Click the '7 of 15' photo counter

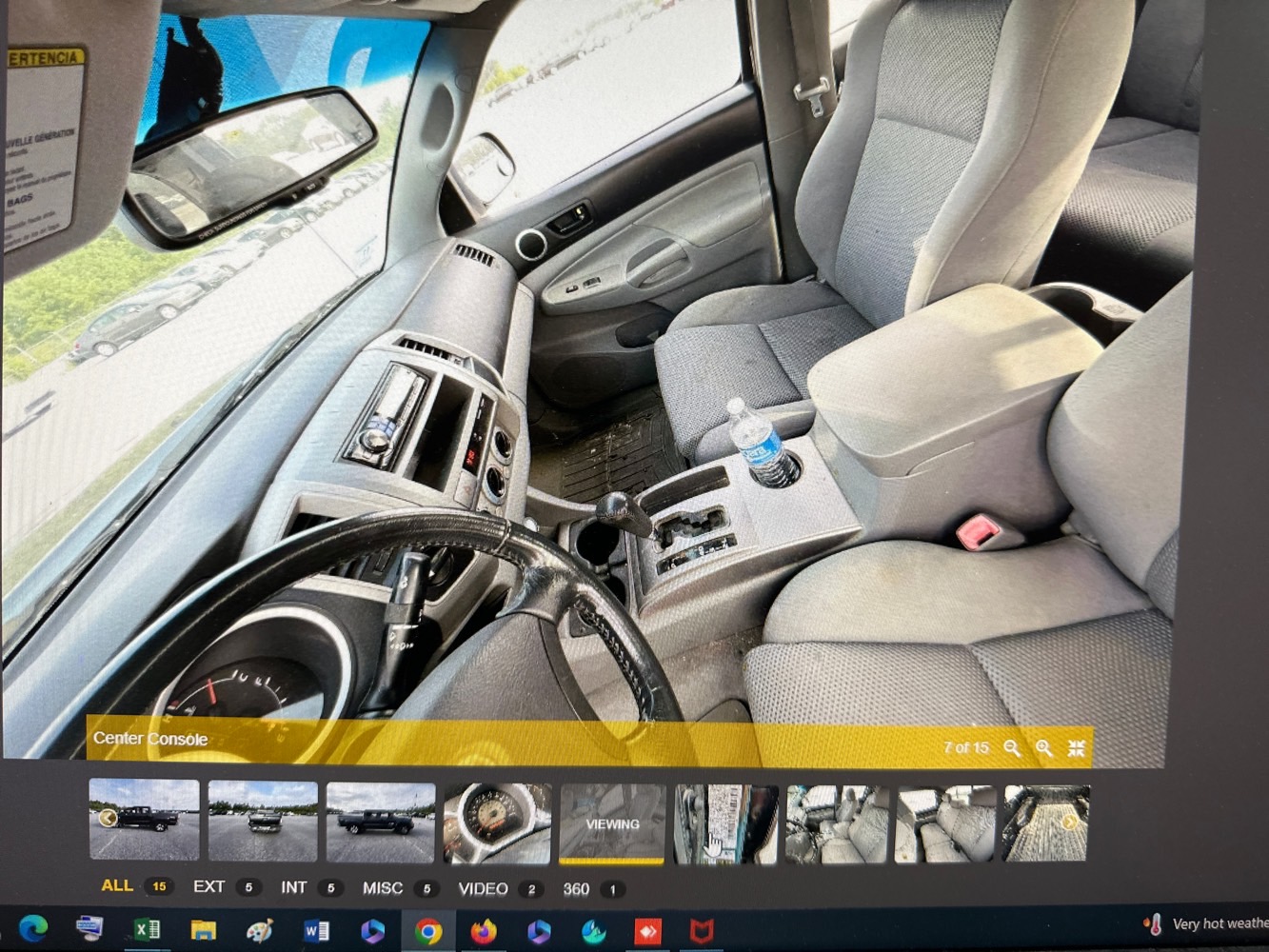pos(965,748)
